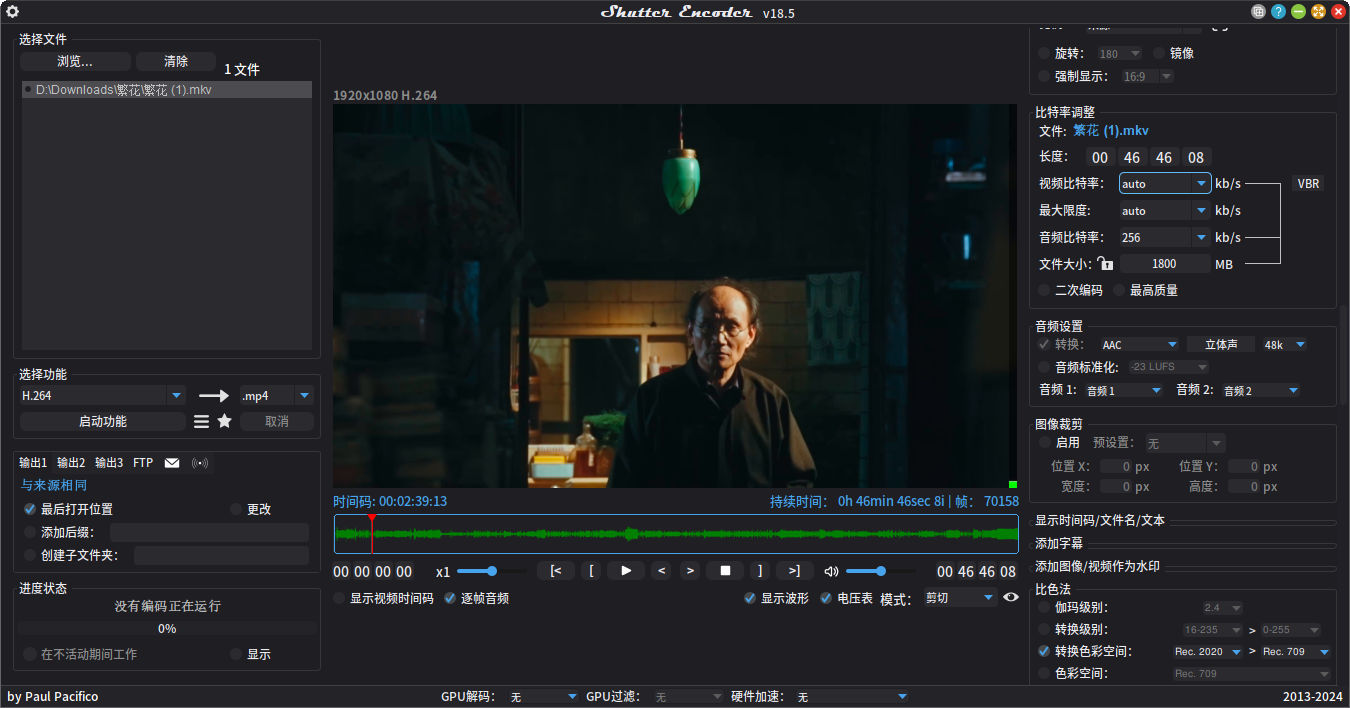Open Rec. 709 target colorspace dropdown
The width and height of the screenshot is (1350, 708).
[1296, 651]
